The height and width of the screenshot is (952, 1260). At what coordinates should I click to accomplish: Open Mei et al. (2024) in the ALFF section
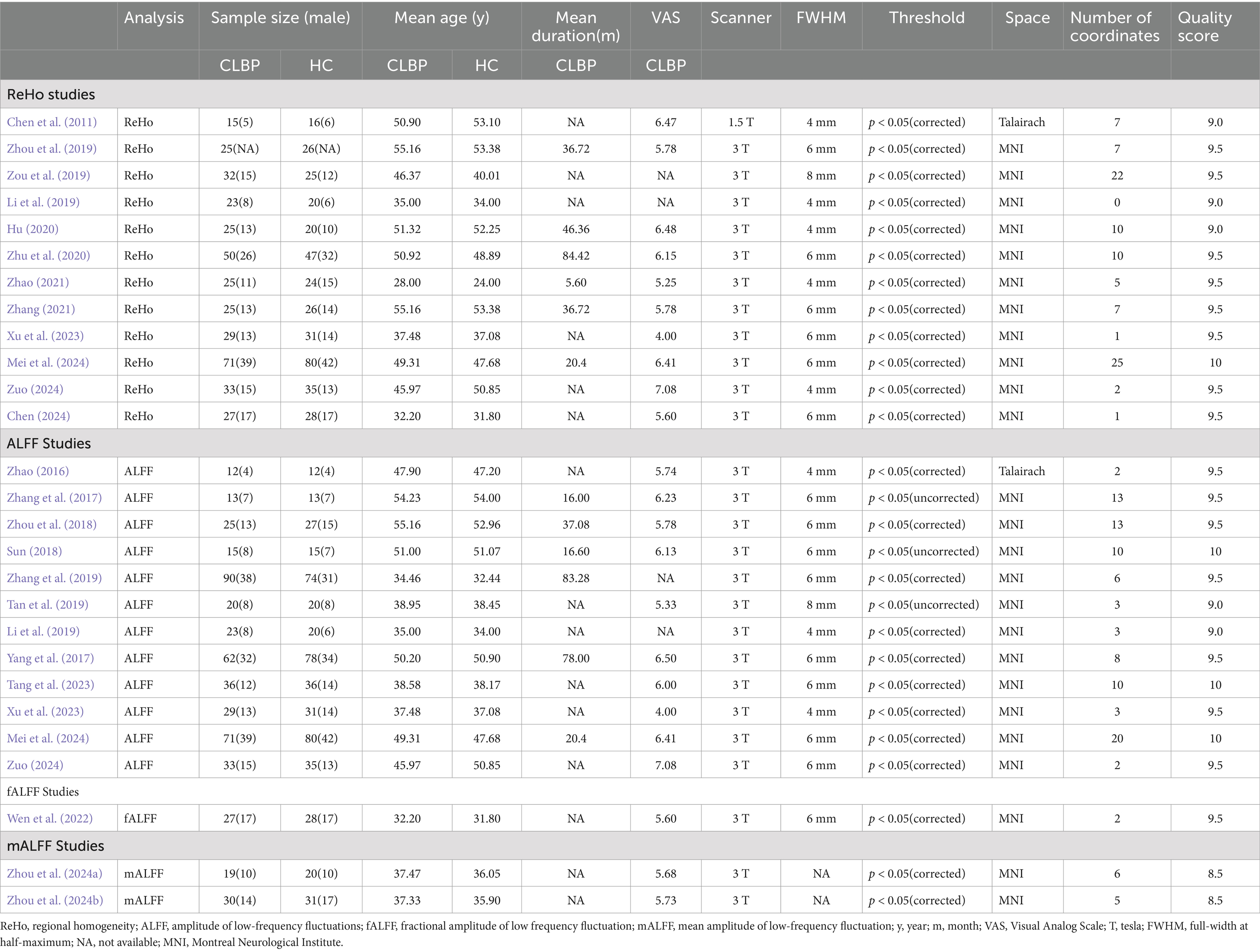pyautogui.click(x=48, y=739)
